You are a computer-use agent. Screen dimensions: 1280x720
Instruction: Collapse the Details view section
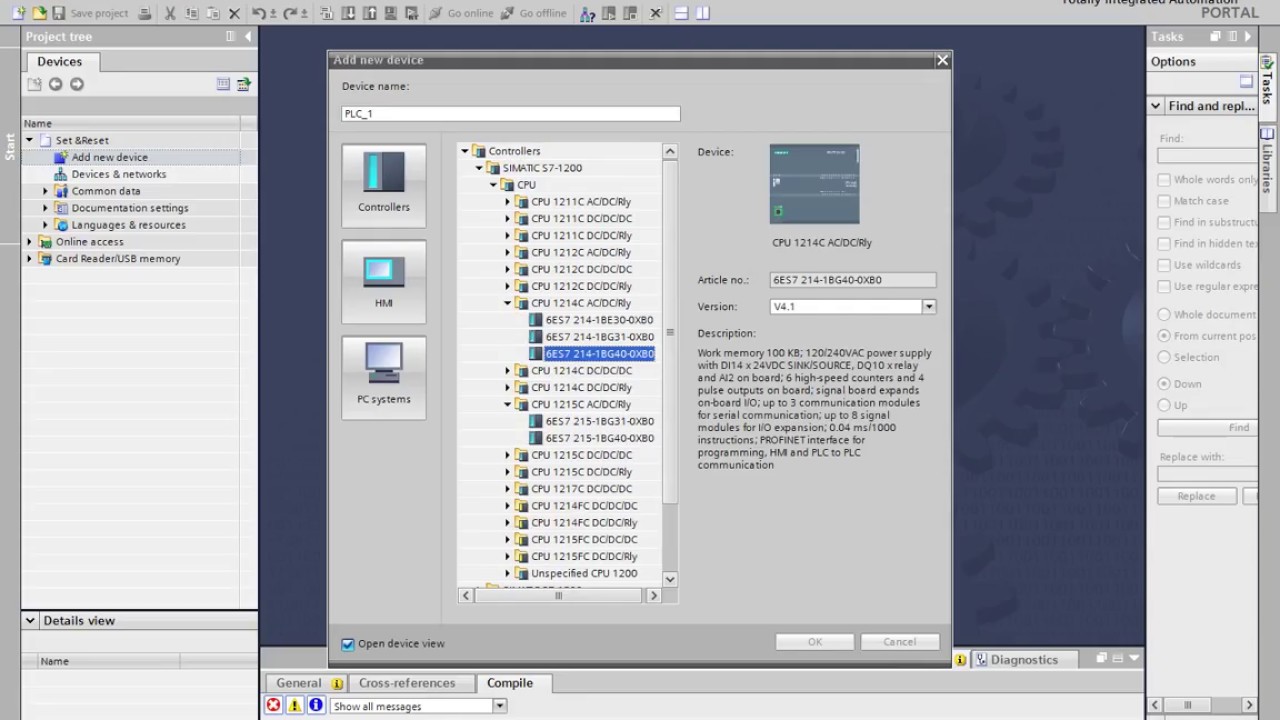click(x=30, y=621)
